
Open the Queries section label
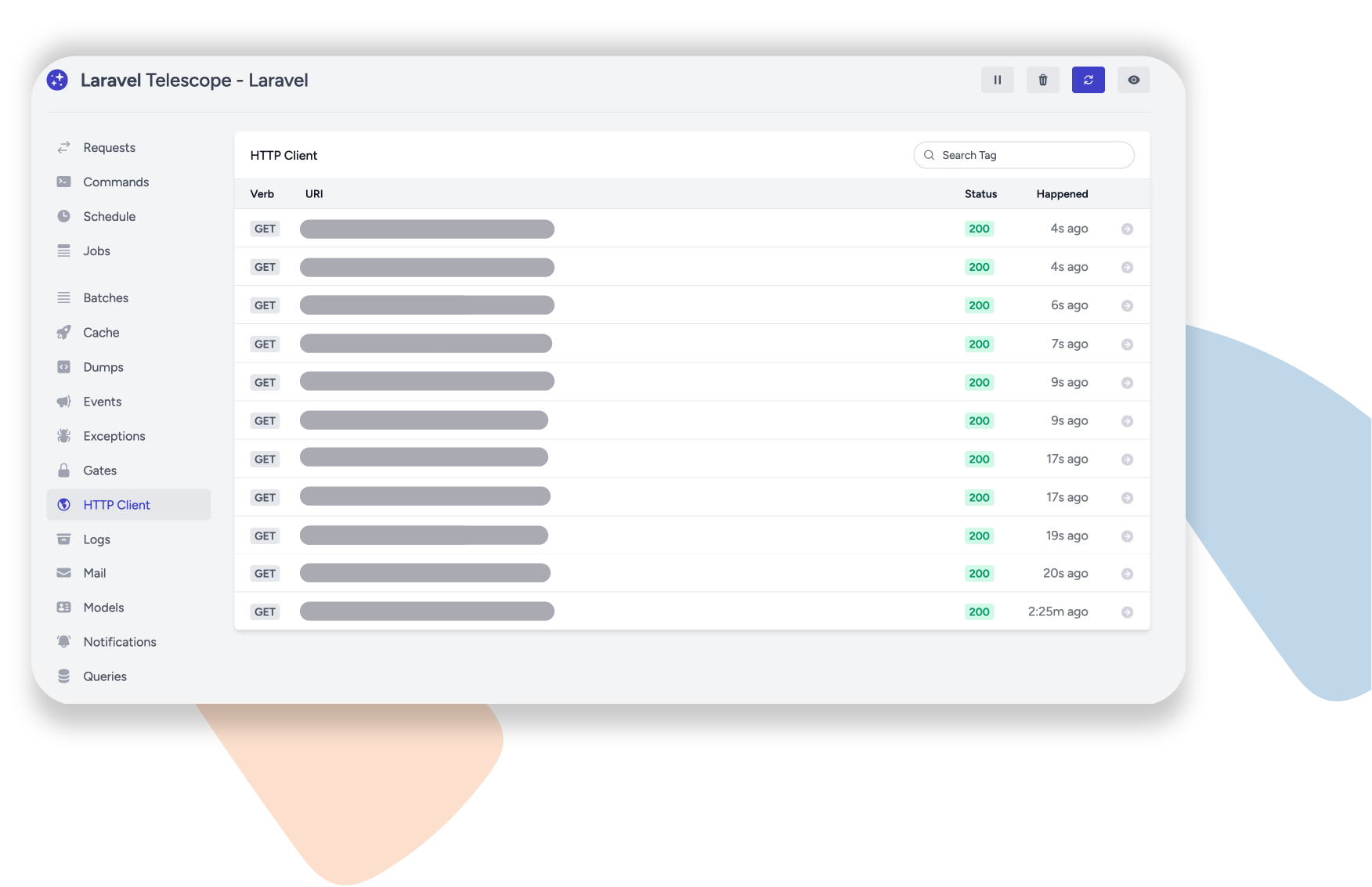[105, 676]
